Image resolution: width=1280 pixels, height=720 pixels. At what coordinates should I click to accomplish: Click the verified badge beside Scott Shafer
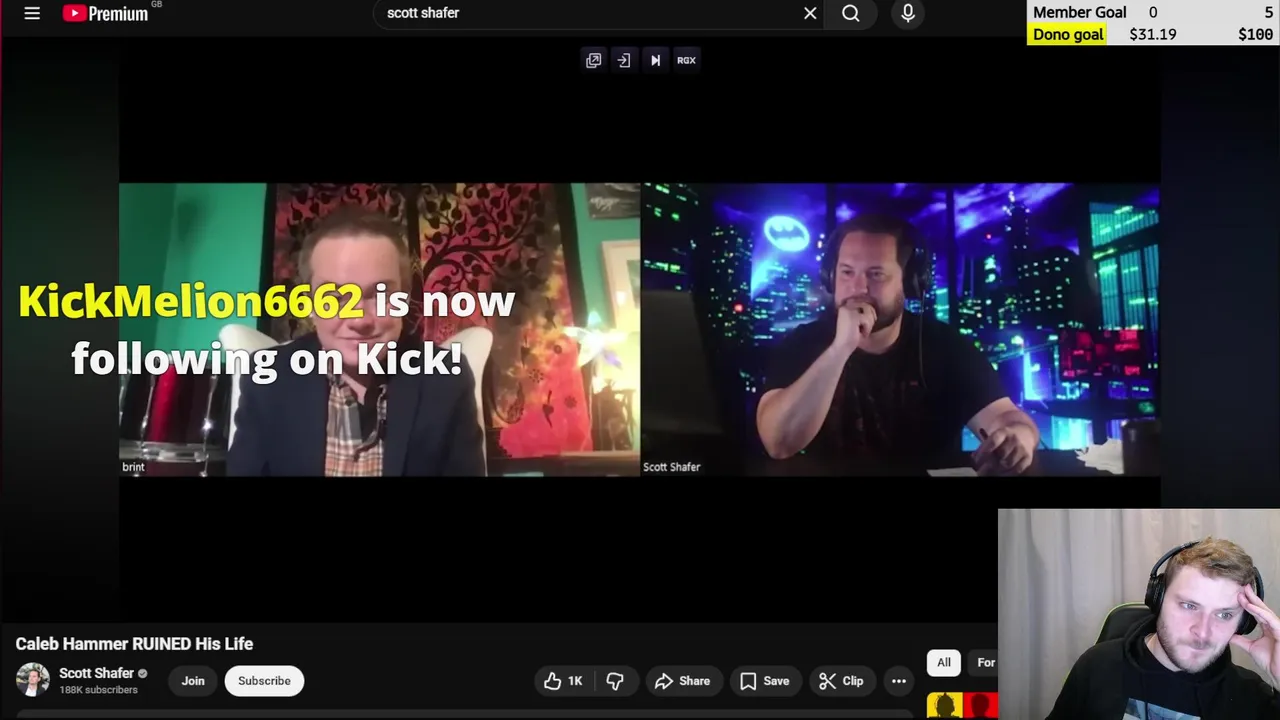click(142, 673)
